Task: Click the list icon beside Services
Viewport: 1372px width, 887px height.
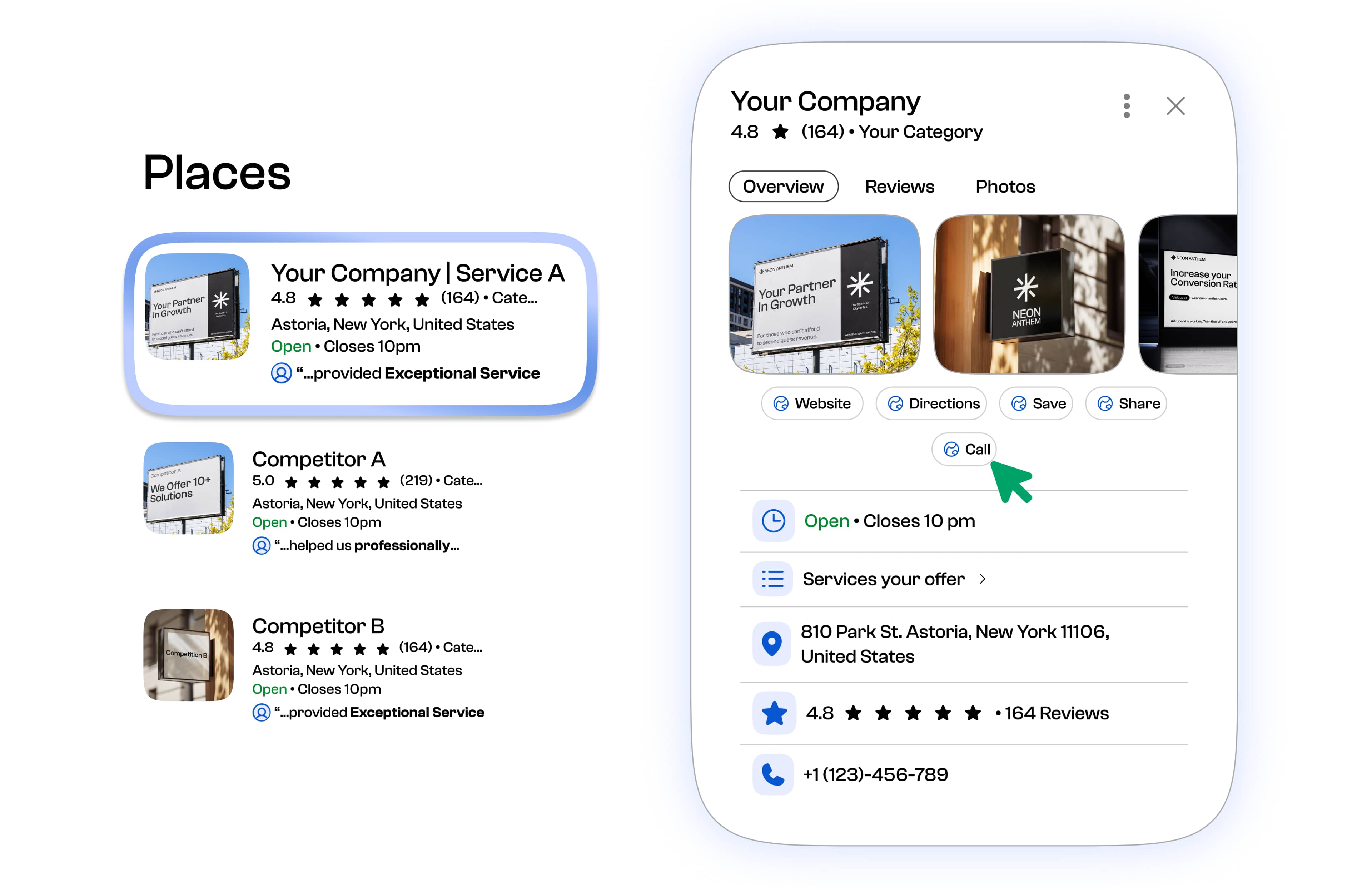Action: coord(773,578)
